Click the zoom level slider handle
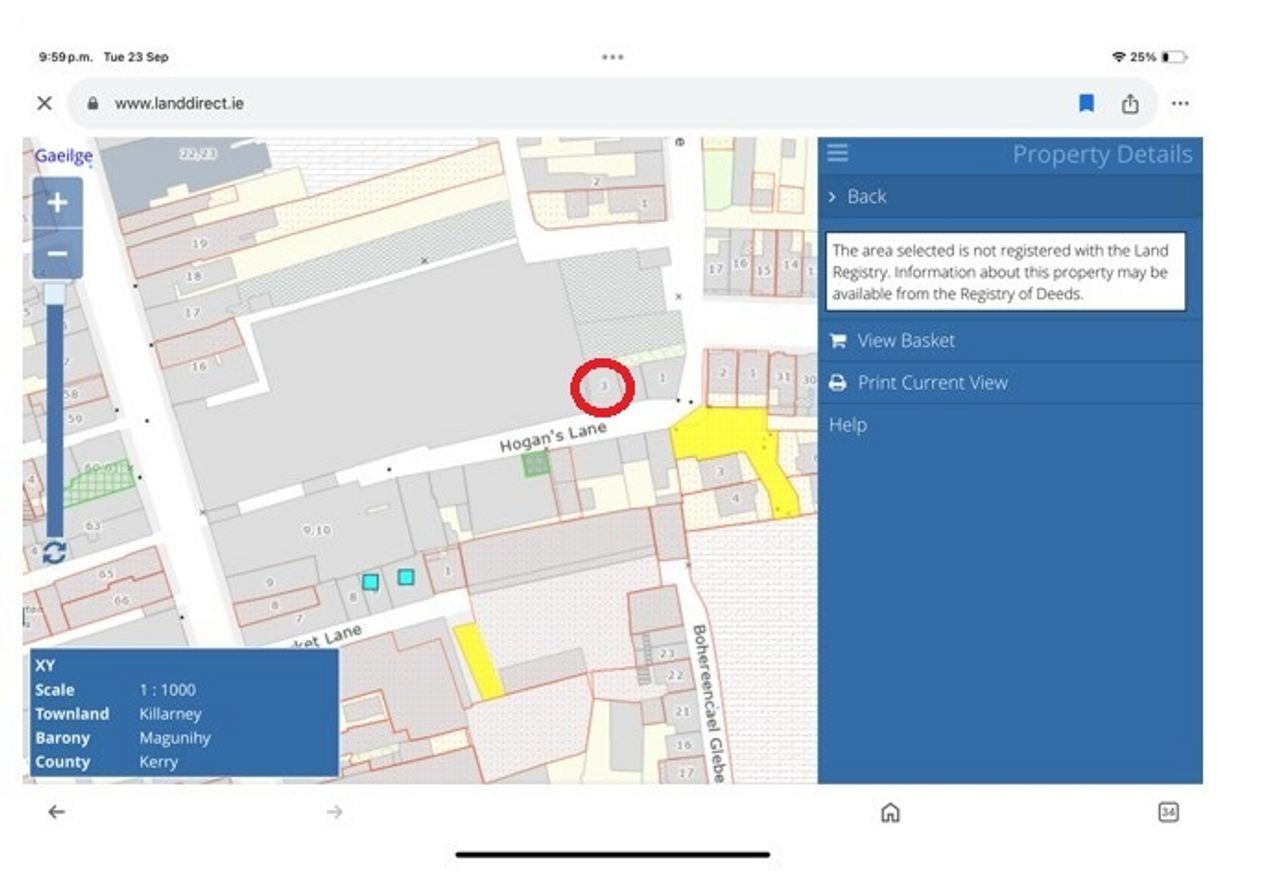Image resolution: width=1280 pixels, height=871 pixels. (55, 292)
